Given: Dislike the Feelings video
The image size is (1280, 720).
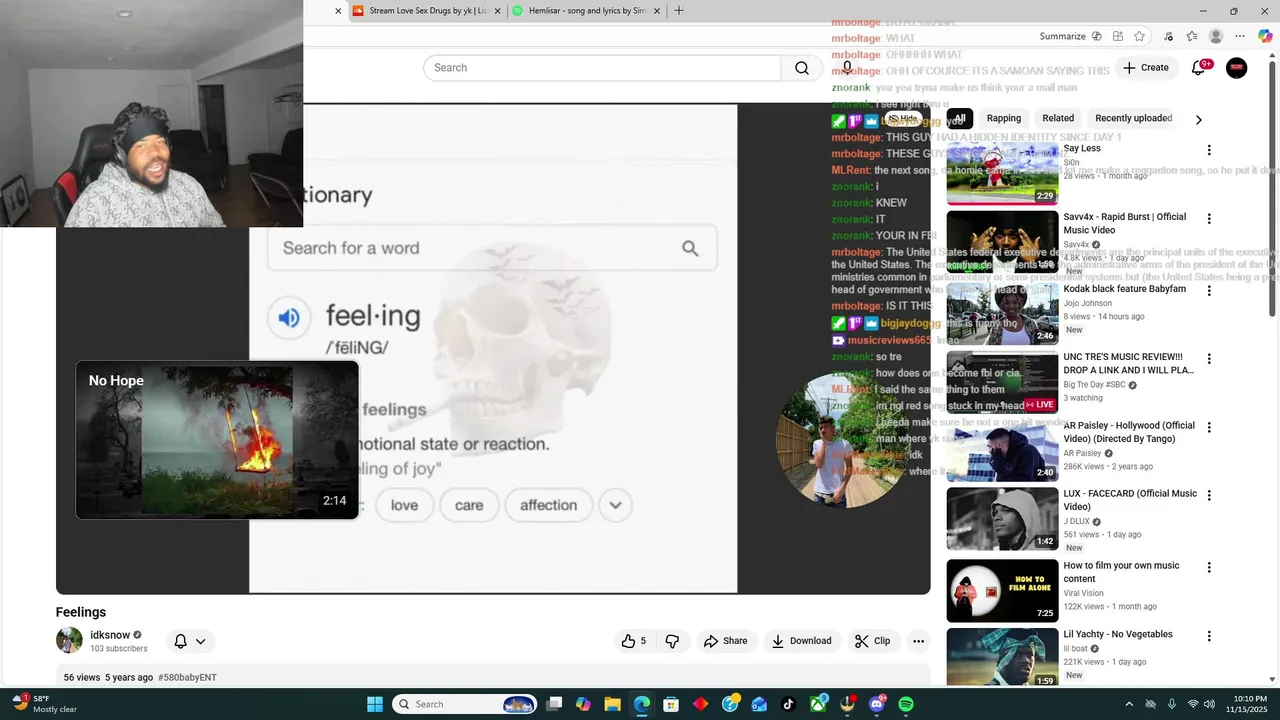Looking at the screenshot, I should (x=672, y=641).
